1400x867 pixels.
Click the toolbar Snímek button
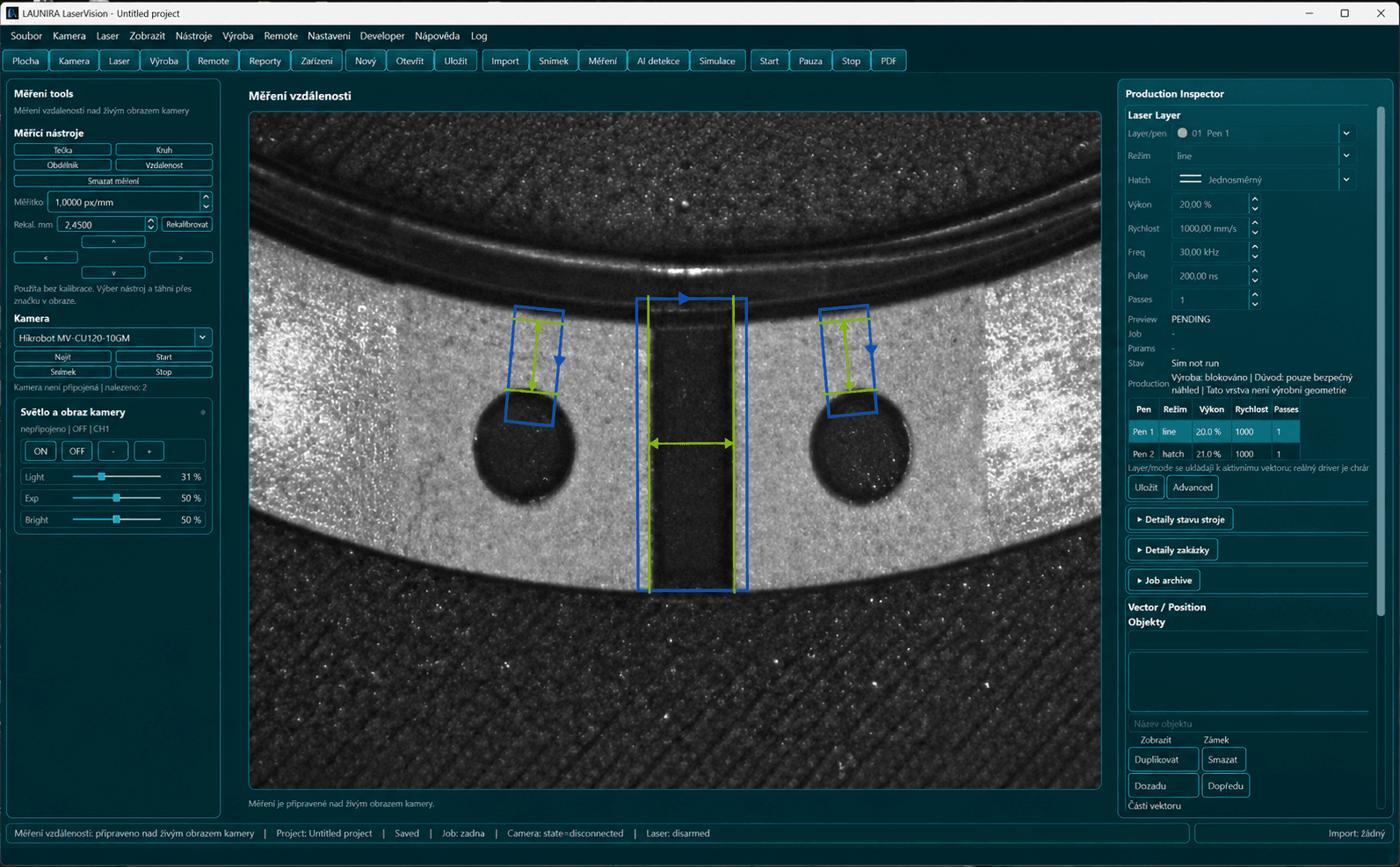coord(553,61)
